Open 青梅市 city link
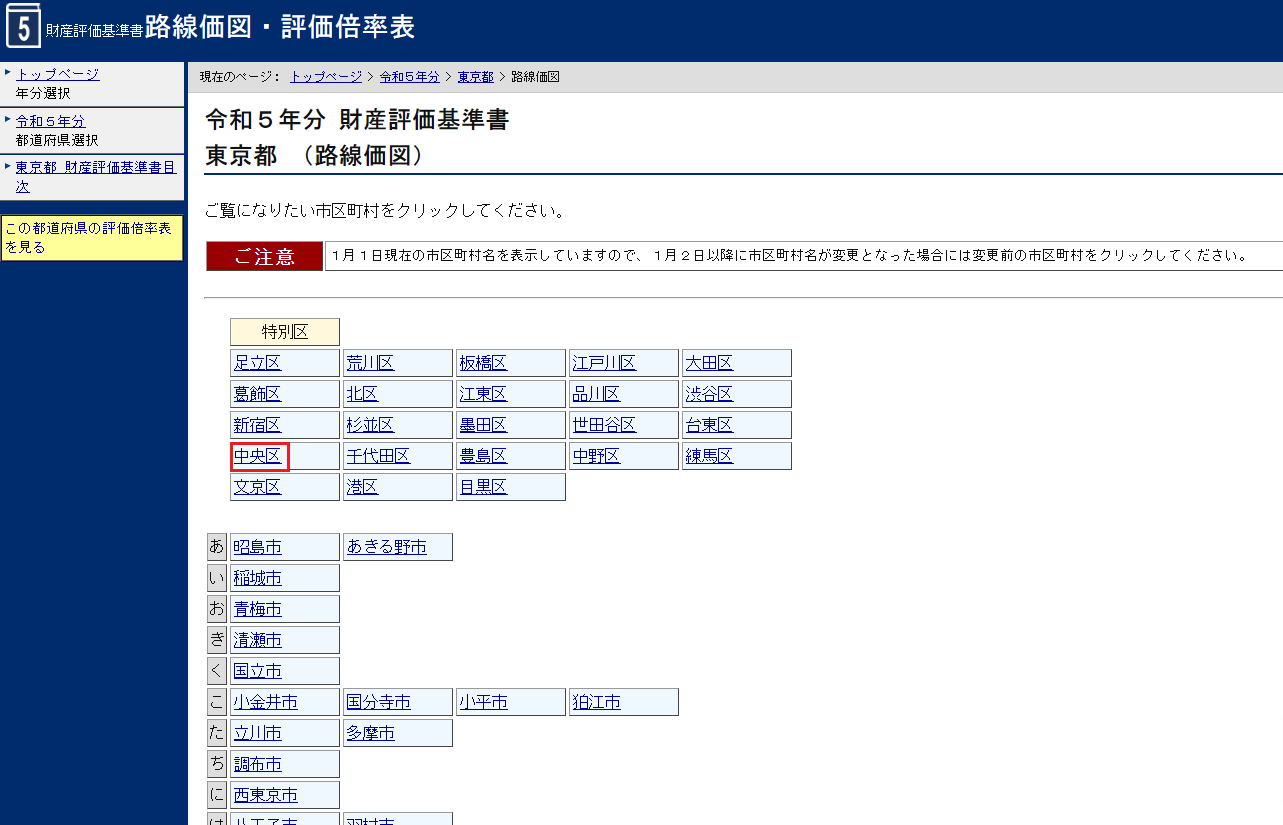The height and width of the screenshot is (825, 1283). (257, 609)
